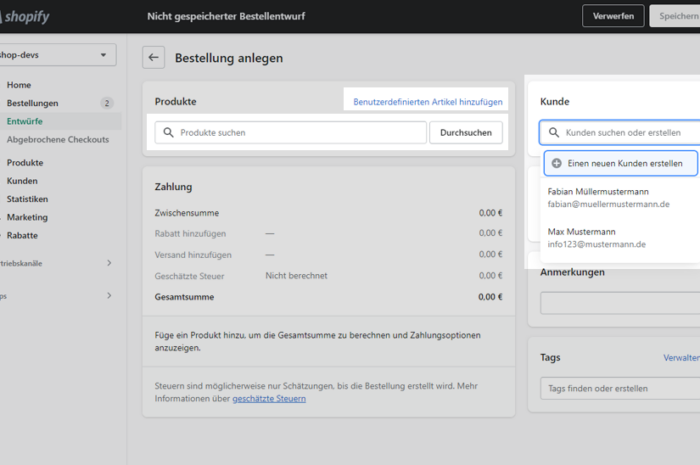Open Produkte in the sidebar
The width and height of the screenshot is (700, 465).
pyautogui.click(x=25, y=162)
